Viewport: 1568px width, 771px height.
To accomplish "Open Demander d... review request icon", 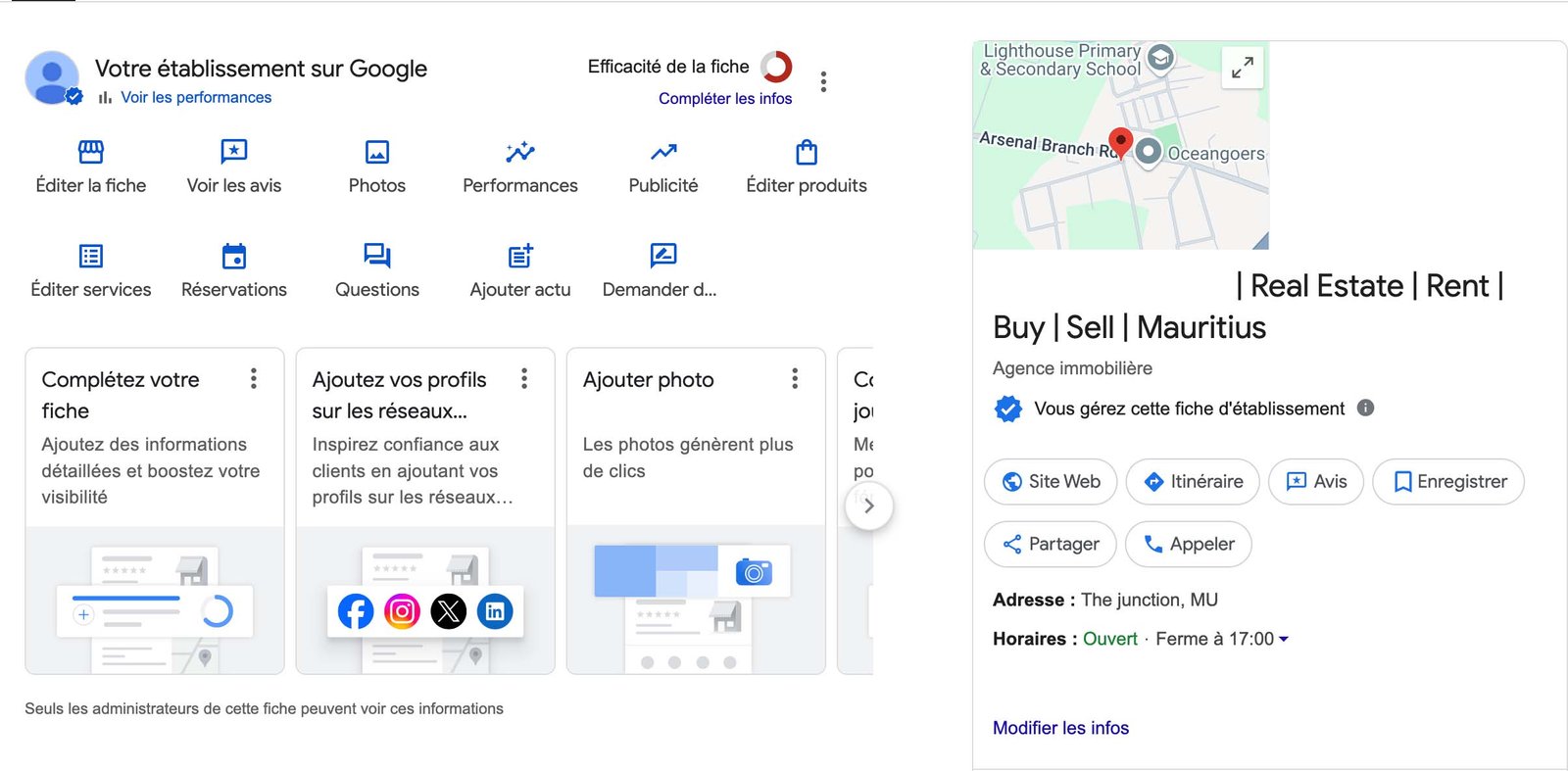I will point(663,256).
